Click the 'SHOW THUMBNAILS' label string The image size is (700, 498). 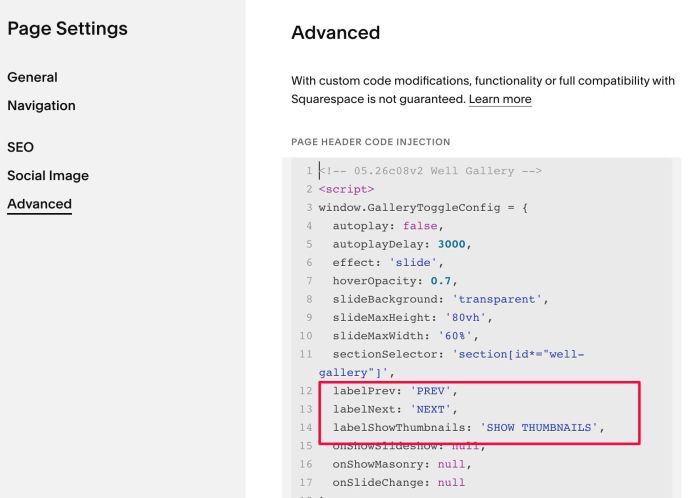[539, 427]
